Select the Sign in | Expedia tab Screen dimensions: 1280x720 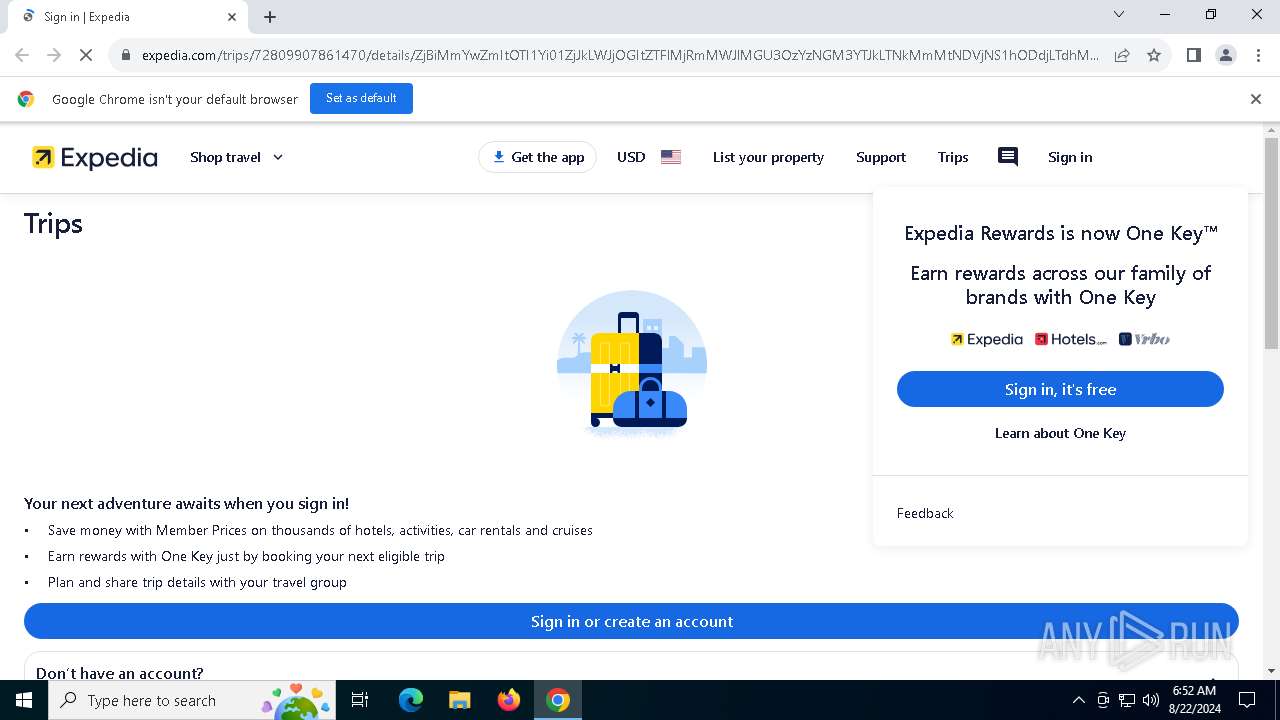click(126, 17)
